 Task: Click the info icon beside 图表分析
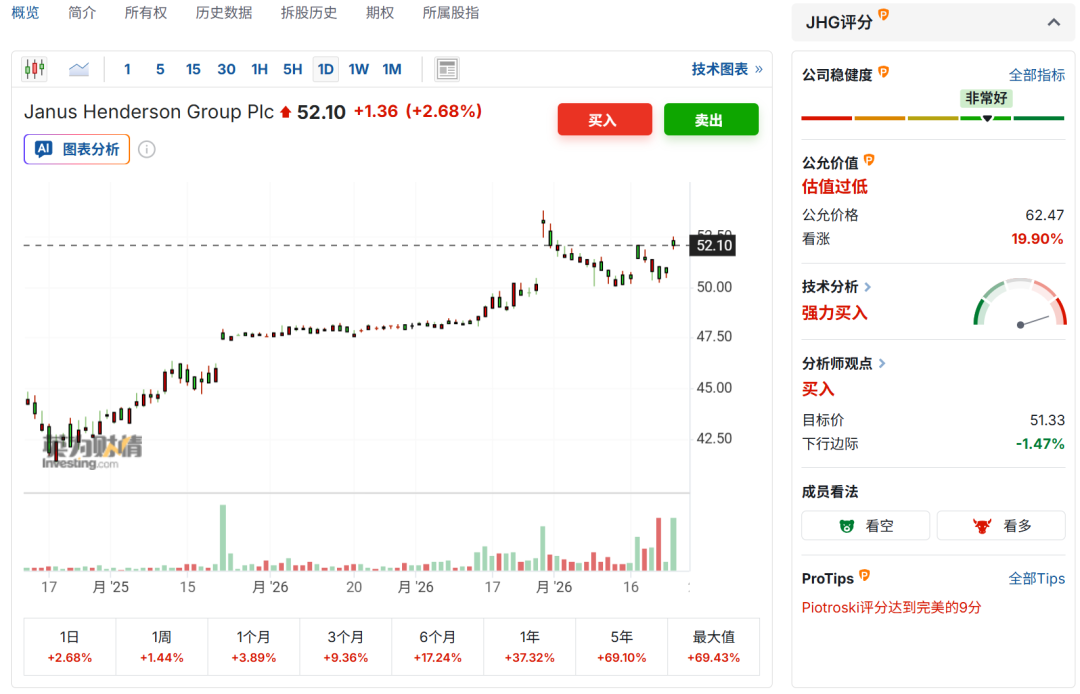[147, 149]
